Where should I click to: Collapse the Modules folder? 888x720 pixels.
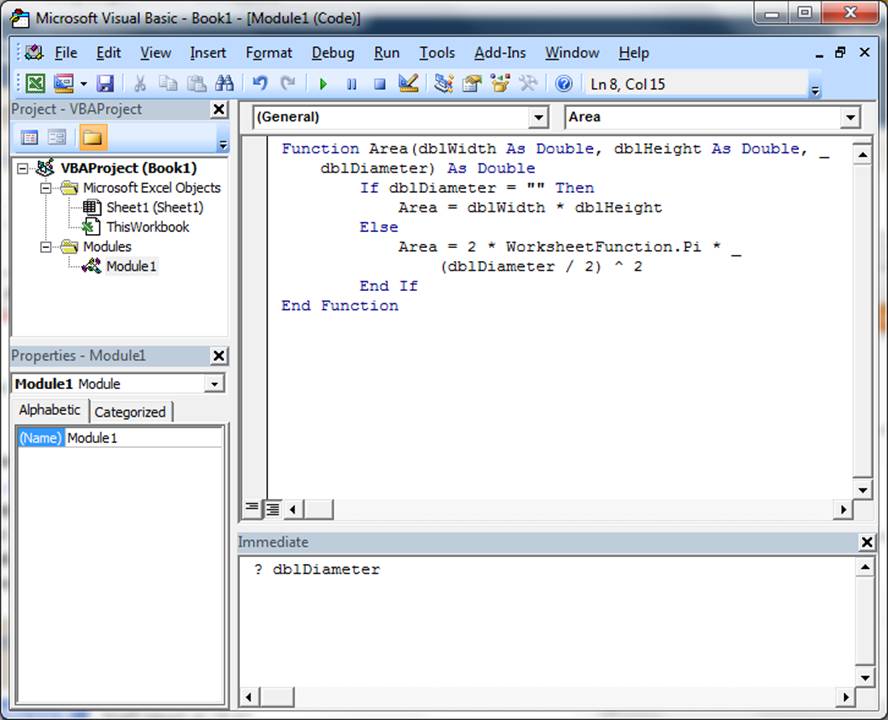[x=46, y=247]
